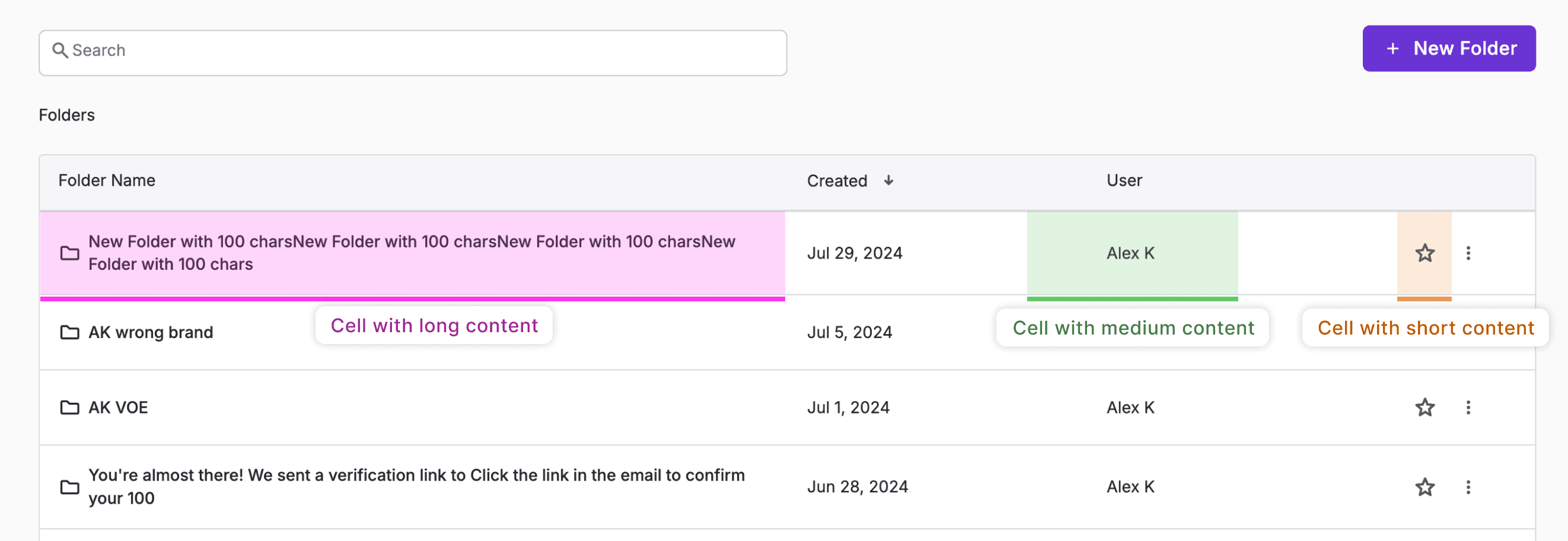Click the Created column sort arrow
The height and width of the screenshot is (541, 1568).
tap(889, 180)
